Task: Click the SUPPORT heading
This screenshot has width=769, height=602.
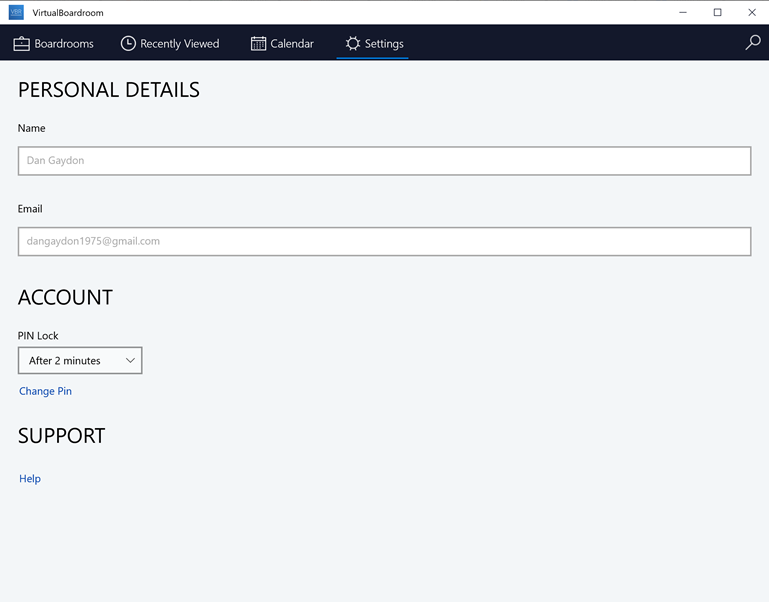Action: tap(61, 436)
